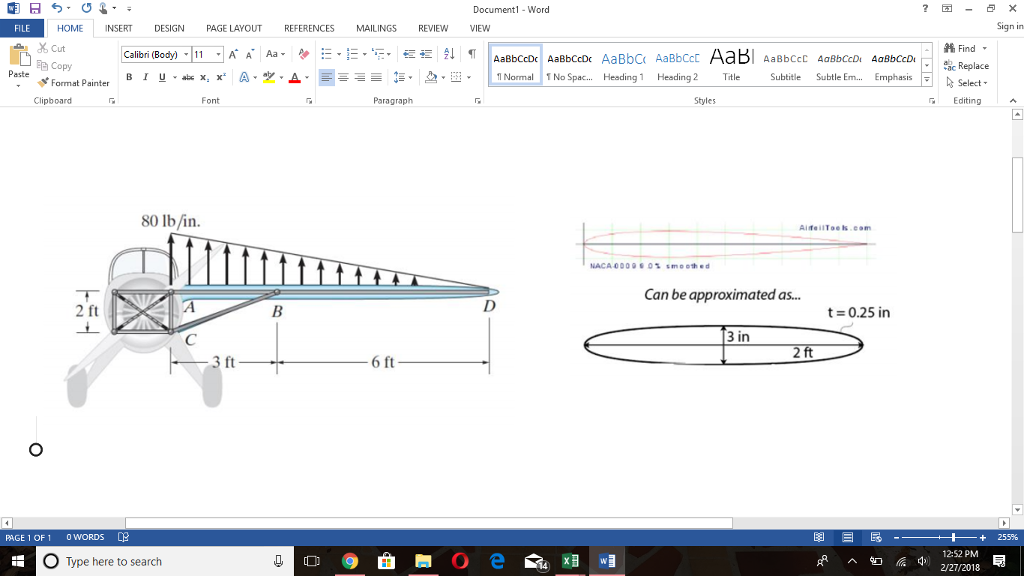Switch to the INSERT ribbon tab
The image size is (1024, 576).
(119, 28)
